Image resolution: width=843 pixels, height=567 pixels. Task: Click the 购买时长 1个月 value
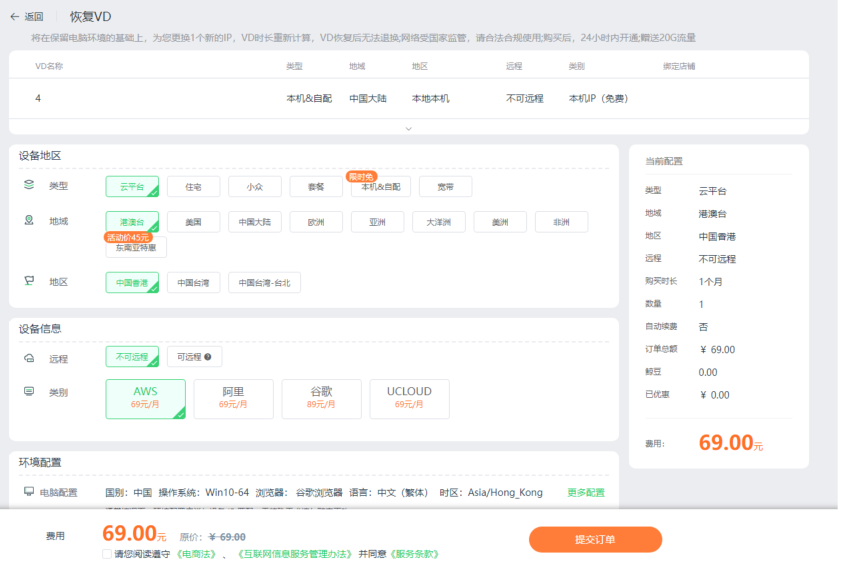[x=710, y=282]
